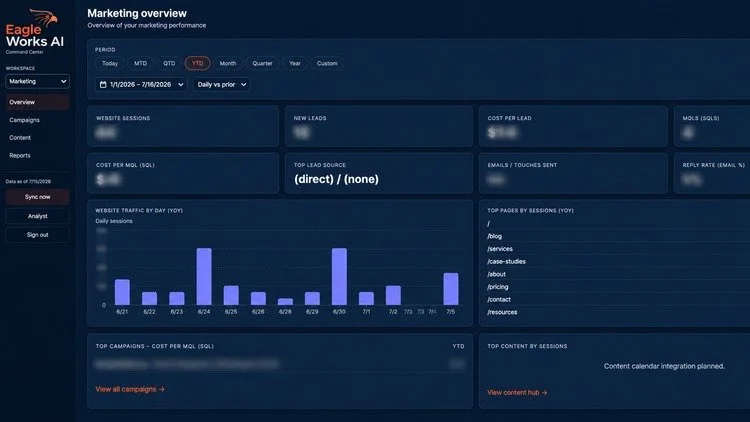Open the Marketing workspace dropdown
Image resolution: width=750 pixels, height=422 pixels.
pyautogui.click(x=37, y=81)
